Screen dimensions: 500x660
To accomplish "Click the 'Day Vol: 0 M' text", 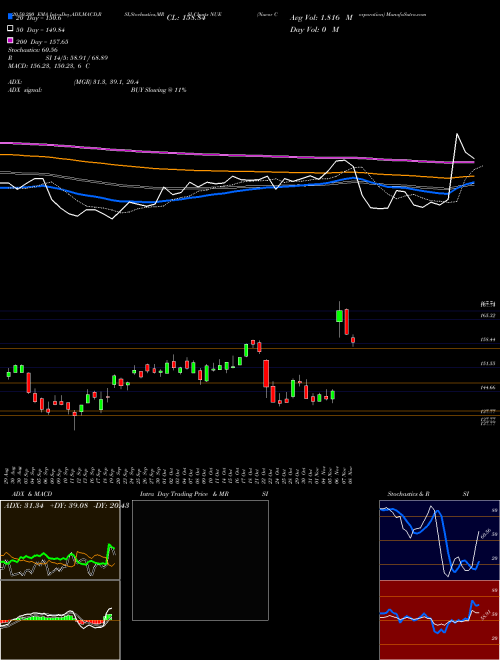I will 314,30.
